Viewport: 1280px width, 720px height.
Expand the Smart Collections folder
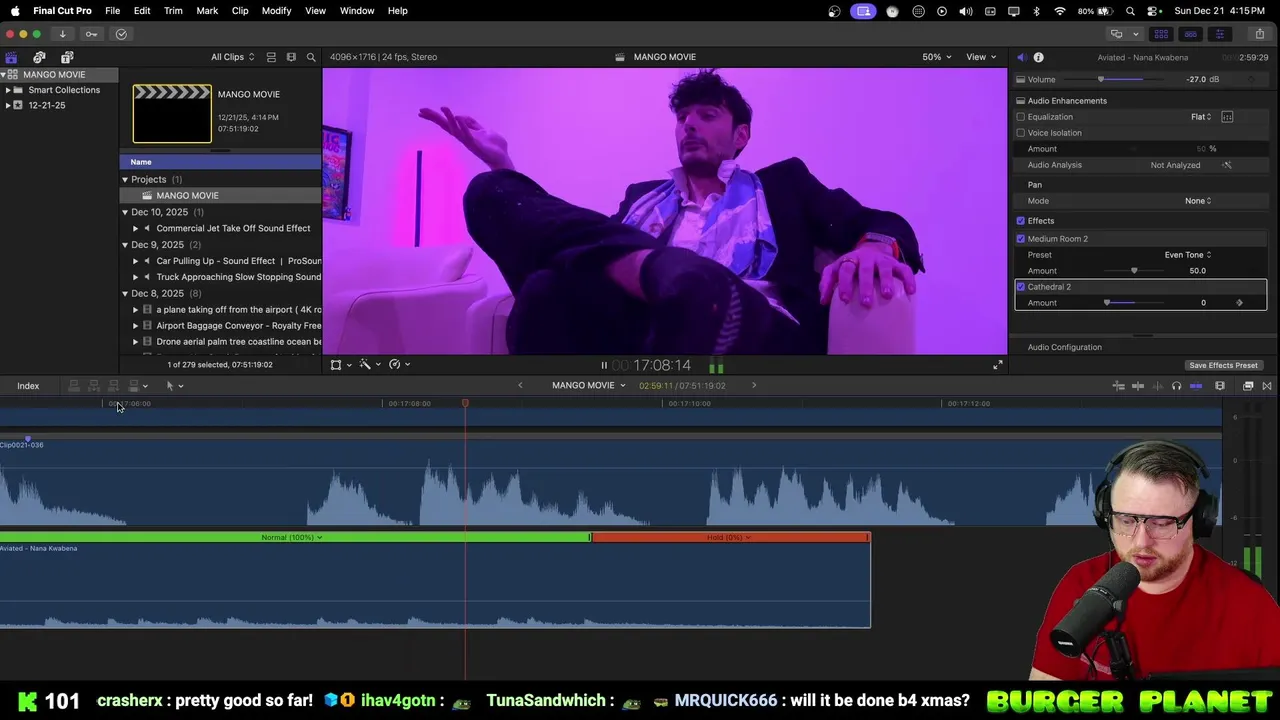click(8, 90)
